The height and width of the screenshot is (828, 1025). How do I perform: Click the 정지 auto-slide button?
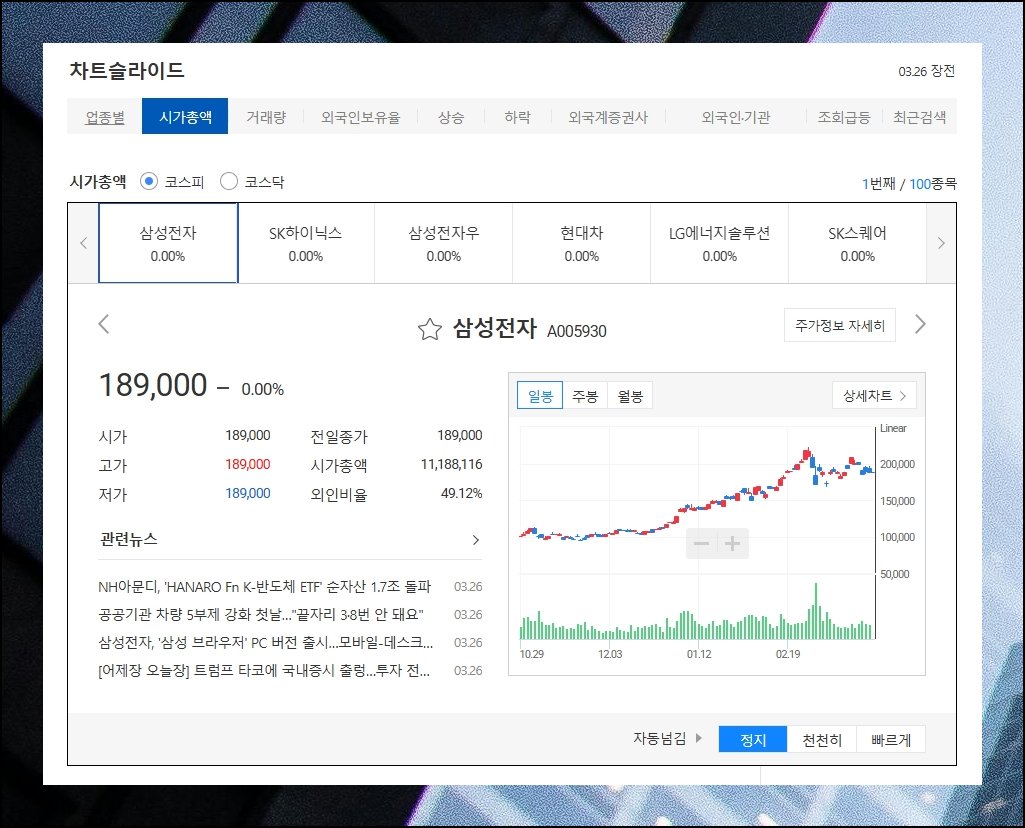coord(753,740)
